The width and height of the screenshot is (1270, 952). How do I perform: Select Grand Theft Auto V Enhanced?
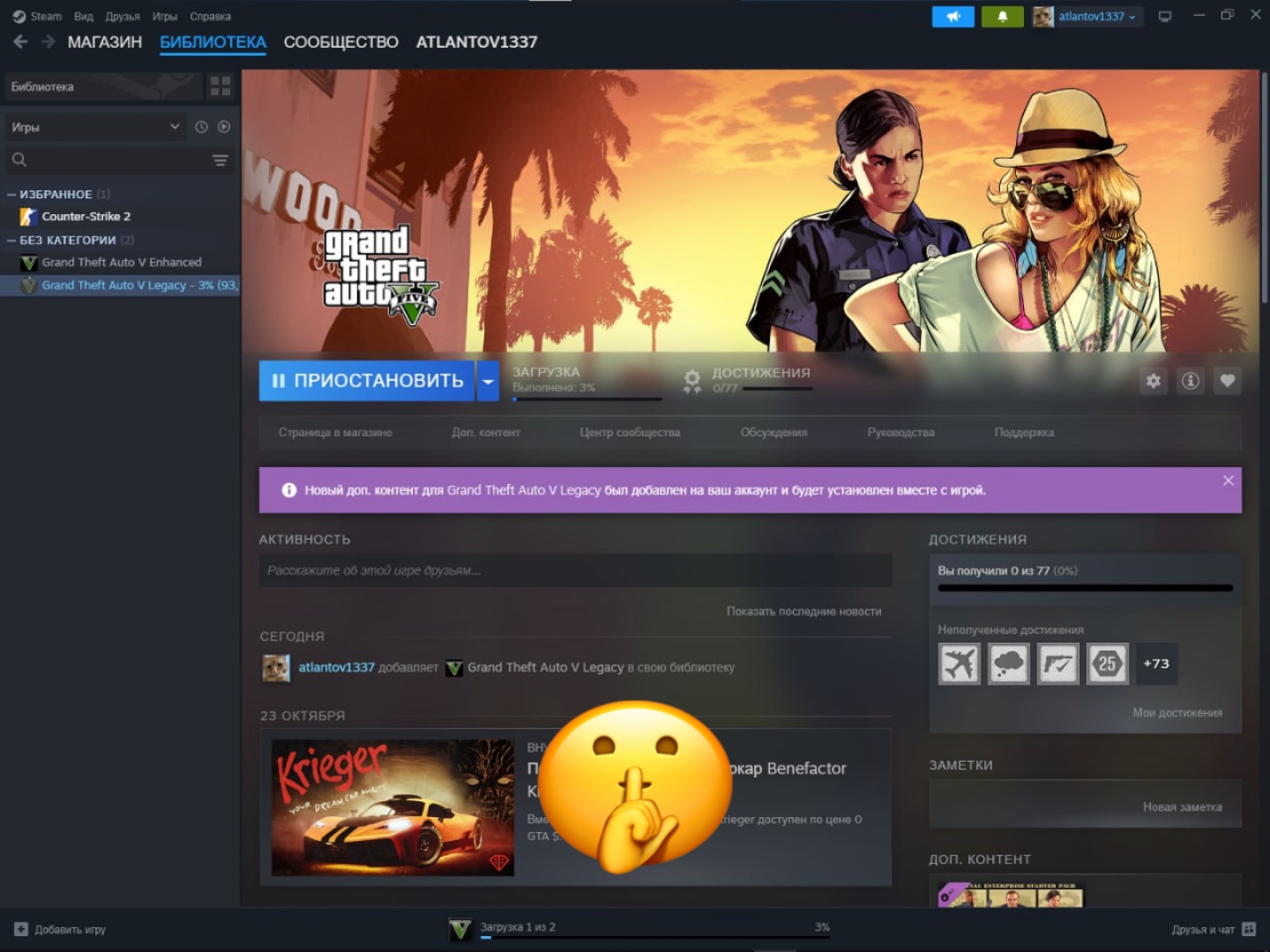pyautogui.click(x=120, y=263)
